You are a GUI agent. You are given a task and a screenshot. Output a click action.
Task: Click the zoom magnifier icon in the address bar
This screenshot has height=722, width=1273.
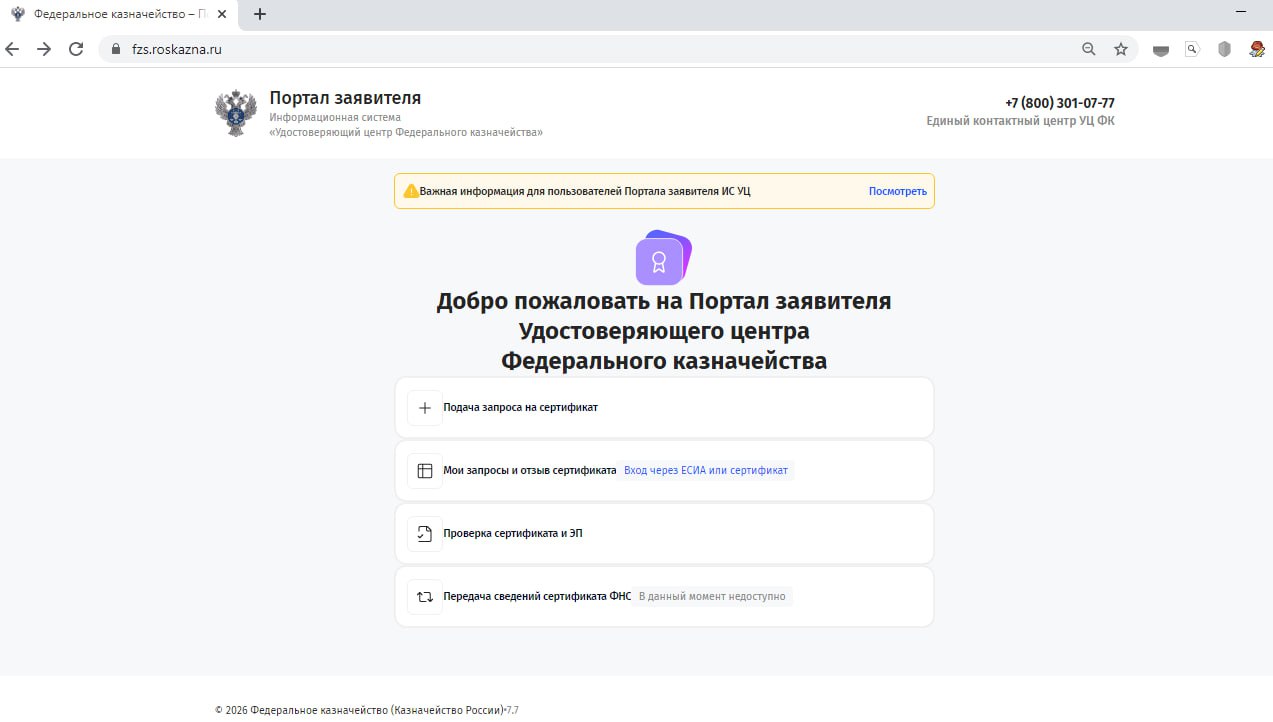pyautogui.click(x=1089, y=49)
